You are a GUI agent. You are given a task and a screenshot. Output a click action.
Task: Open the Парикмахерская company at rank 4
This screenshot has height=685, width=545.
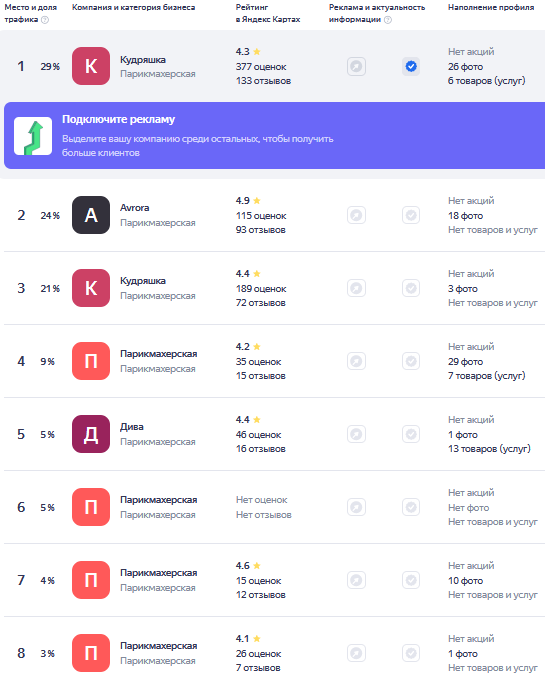(159, 354)
